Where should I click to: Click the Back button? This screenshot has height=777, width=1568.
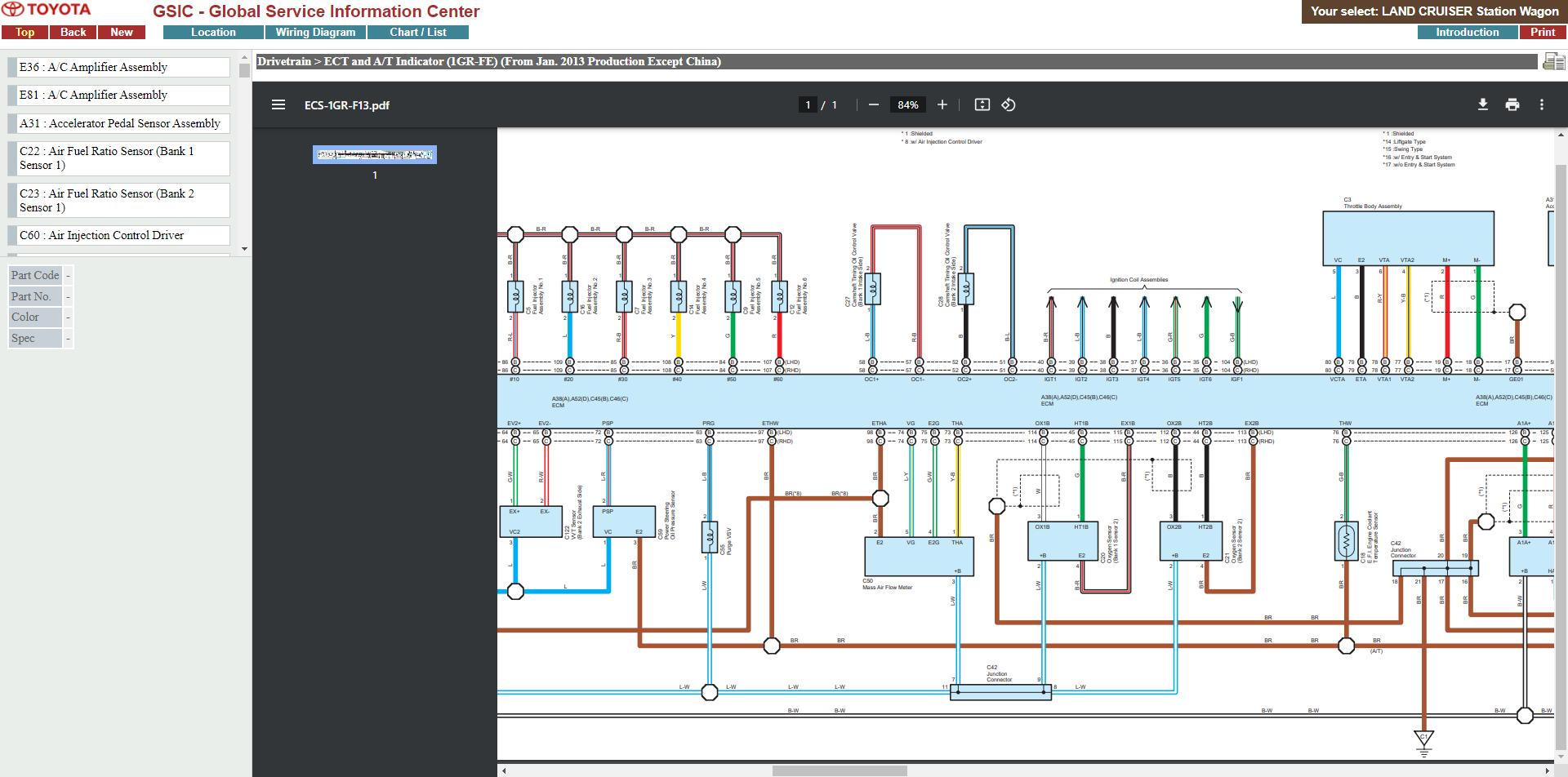point(73,32)
